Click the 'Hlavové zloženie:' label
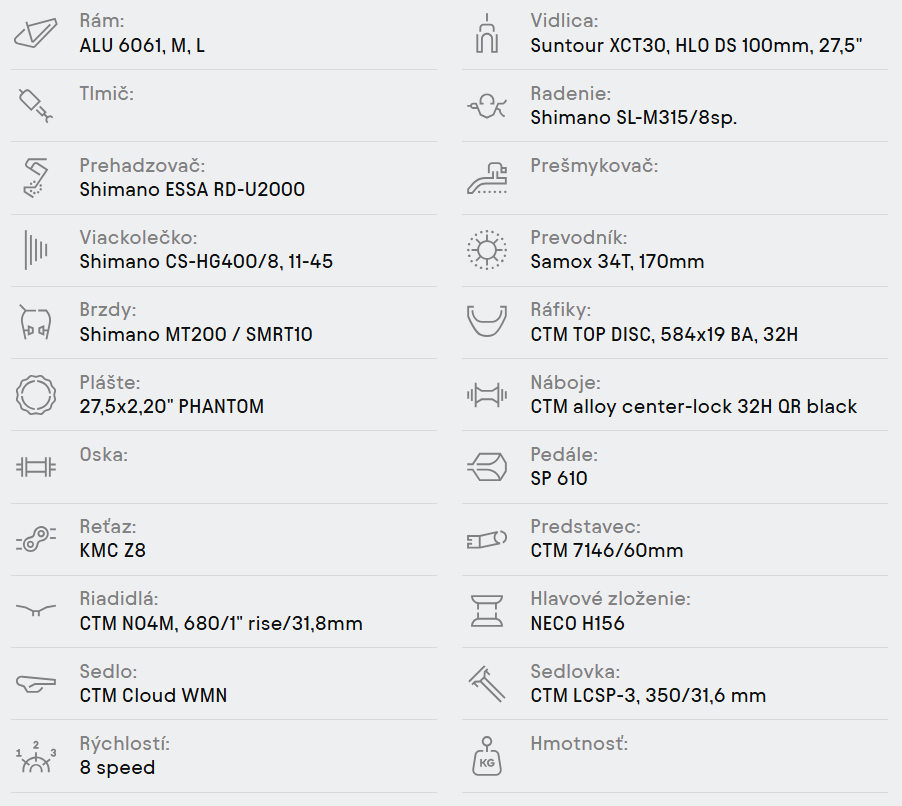902x806 pixels. pyautogui.click(x=610, y=599)
